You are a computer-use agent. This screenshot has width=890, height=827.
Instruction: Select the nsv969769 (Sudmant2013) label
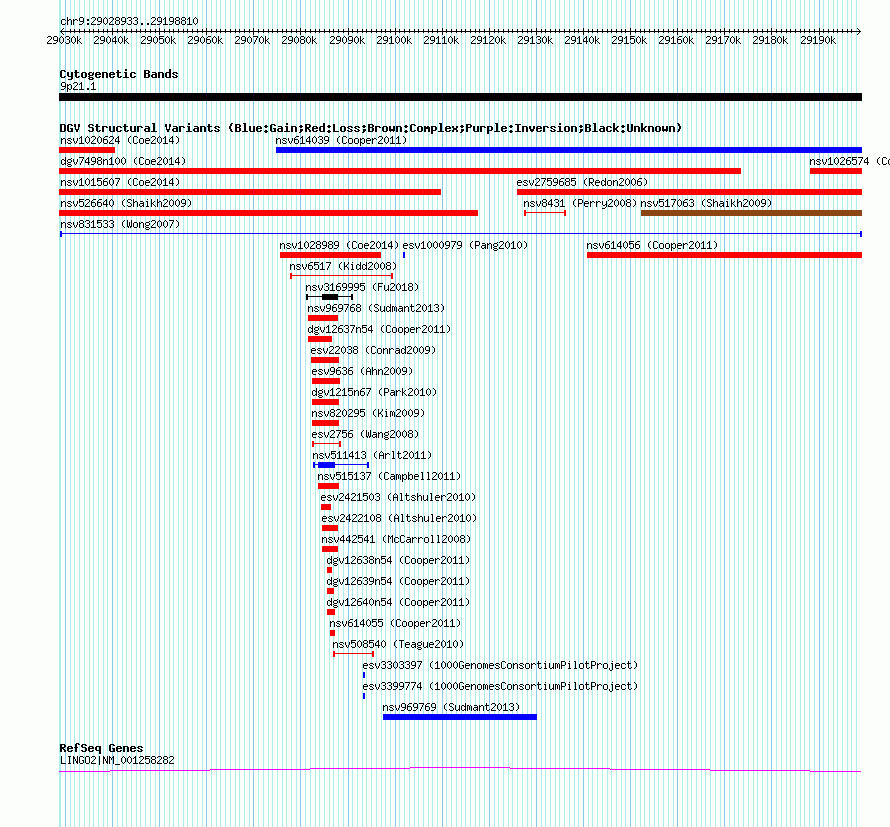click(451, 707)
